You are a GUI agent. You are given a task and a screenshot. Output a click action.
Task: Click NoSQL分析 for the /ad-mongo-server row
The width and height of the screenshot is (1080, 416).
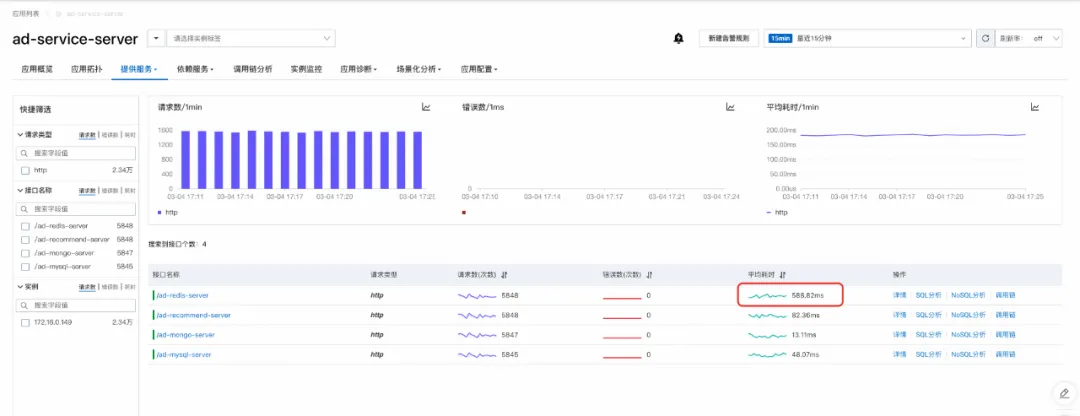click(x=968, y=335)
